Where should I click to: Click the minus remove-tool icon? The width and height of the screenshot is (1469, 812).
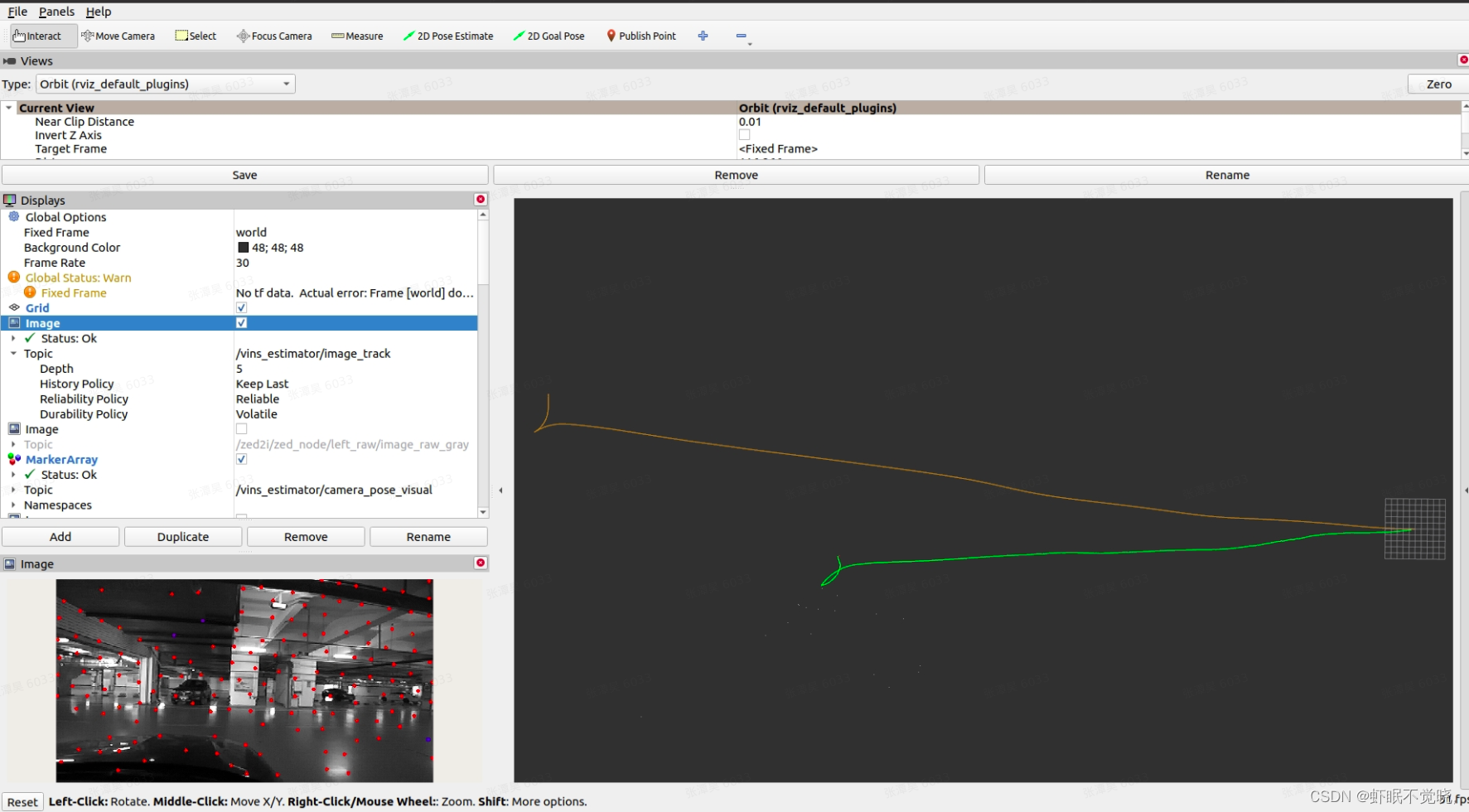pyautogui.click(x=742, y=36)
